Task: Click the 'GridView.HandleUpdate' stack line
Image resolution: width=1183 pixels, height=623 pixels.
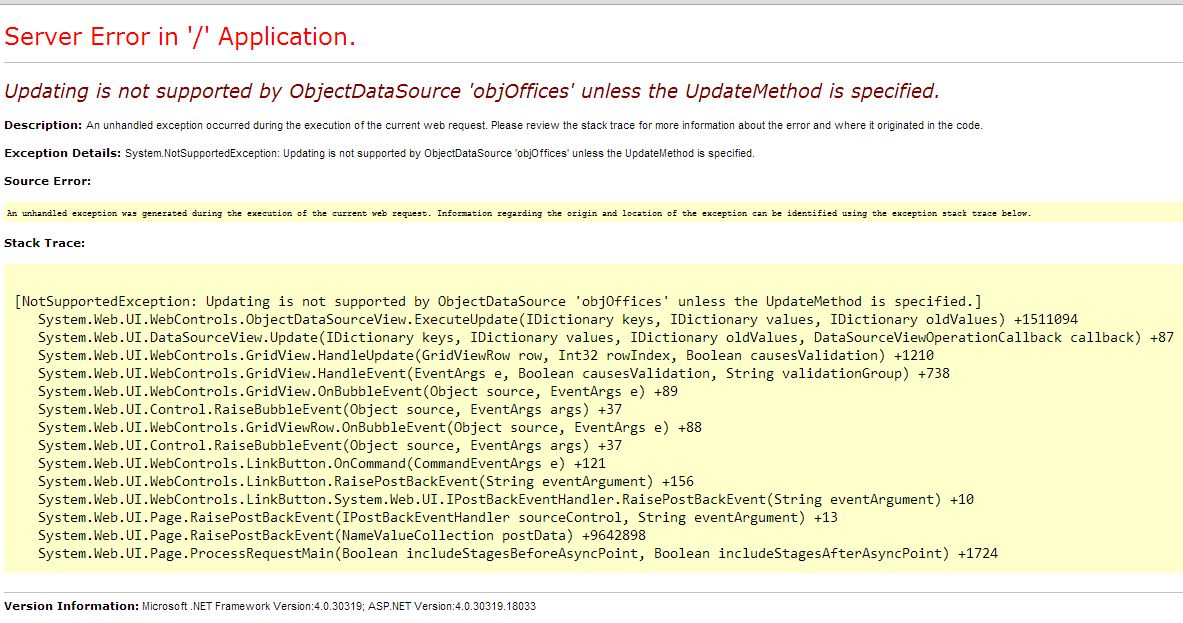Action: click(x=486, y=355)
